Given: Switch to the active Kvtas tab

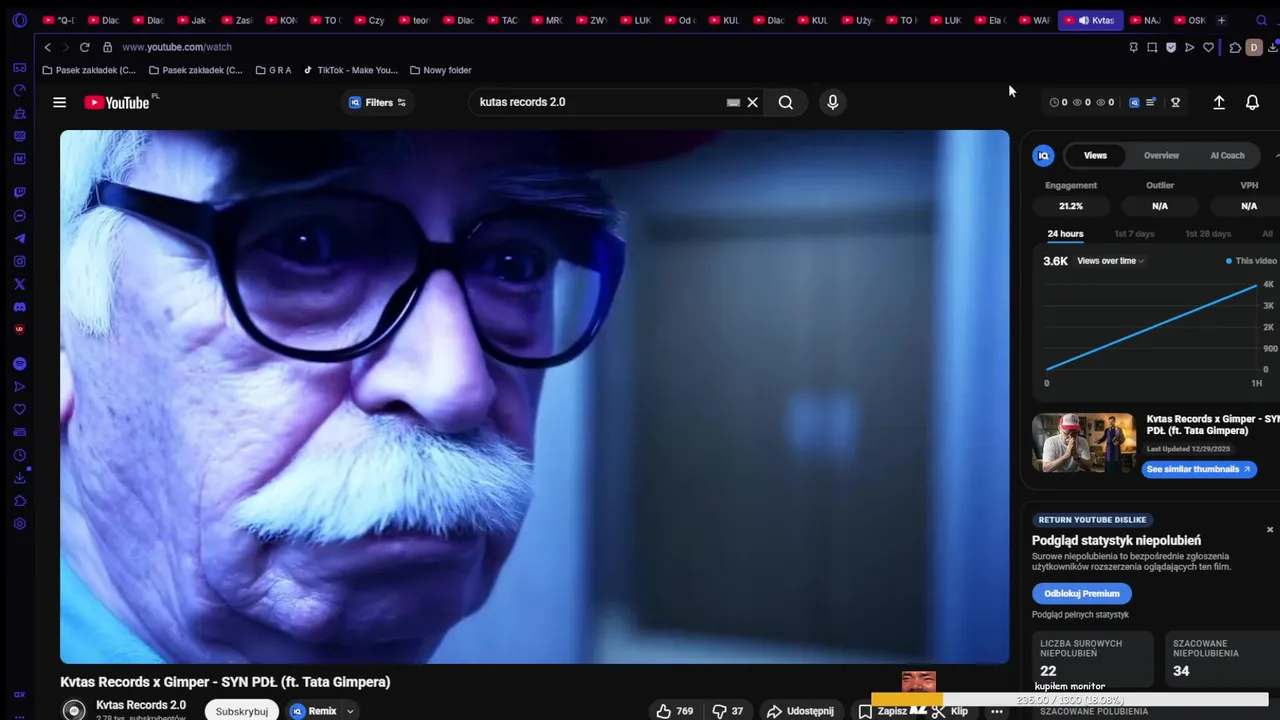Looking at the screenshot, I should 1090,20.
